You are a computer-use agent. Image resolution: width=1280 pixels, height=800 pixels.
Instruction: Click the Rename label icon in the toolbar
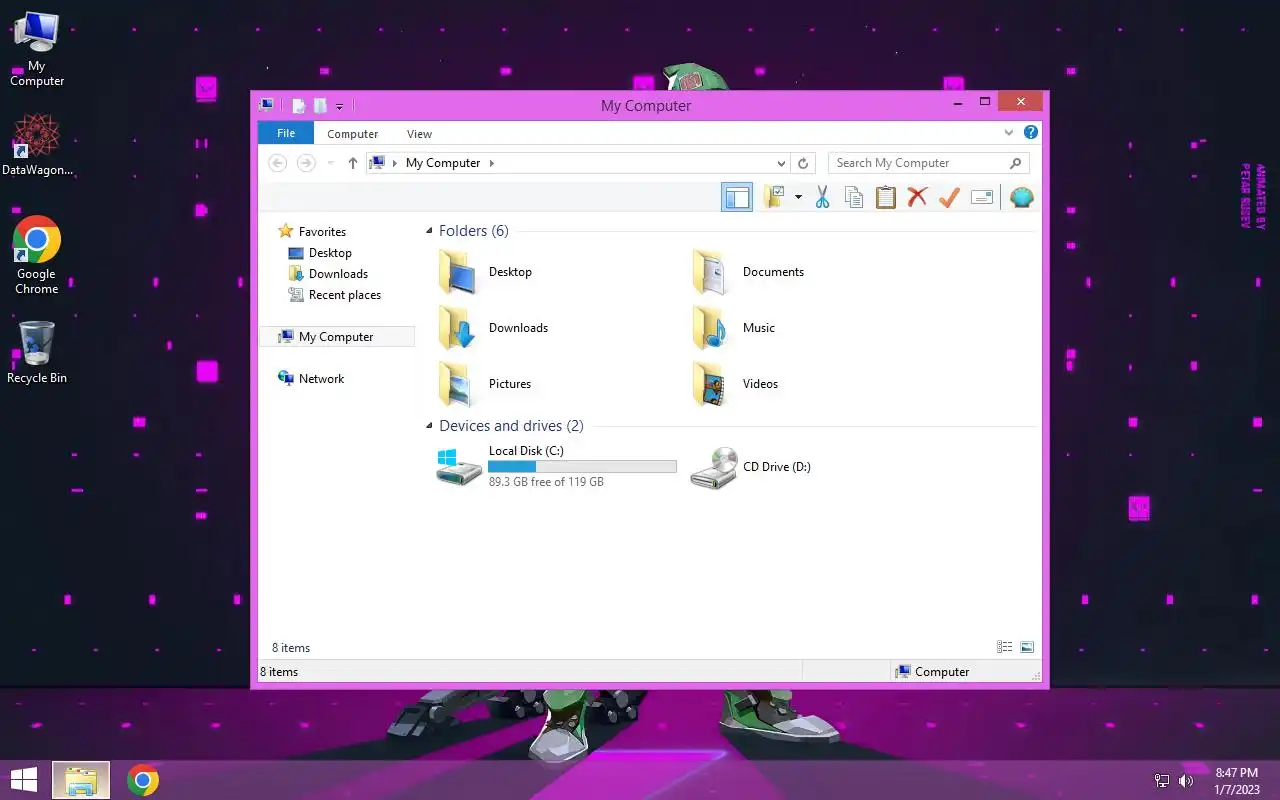pyautogui.click(x=982, y=197)
